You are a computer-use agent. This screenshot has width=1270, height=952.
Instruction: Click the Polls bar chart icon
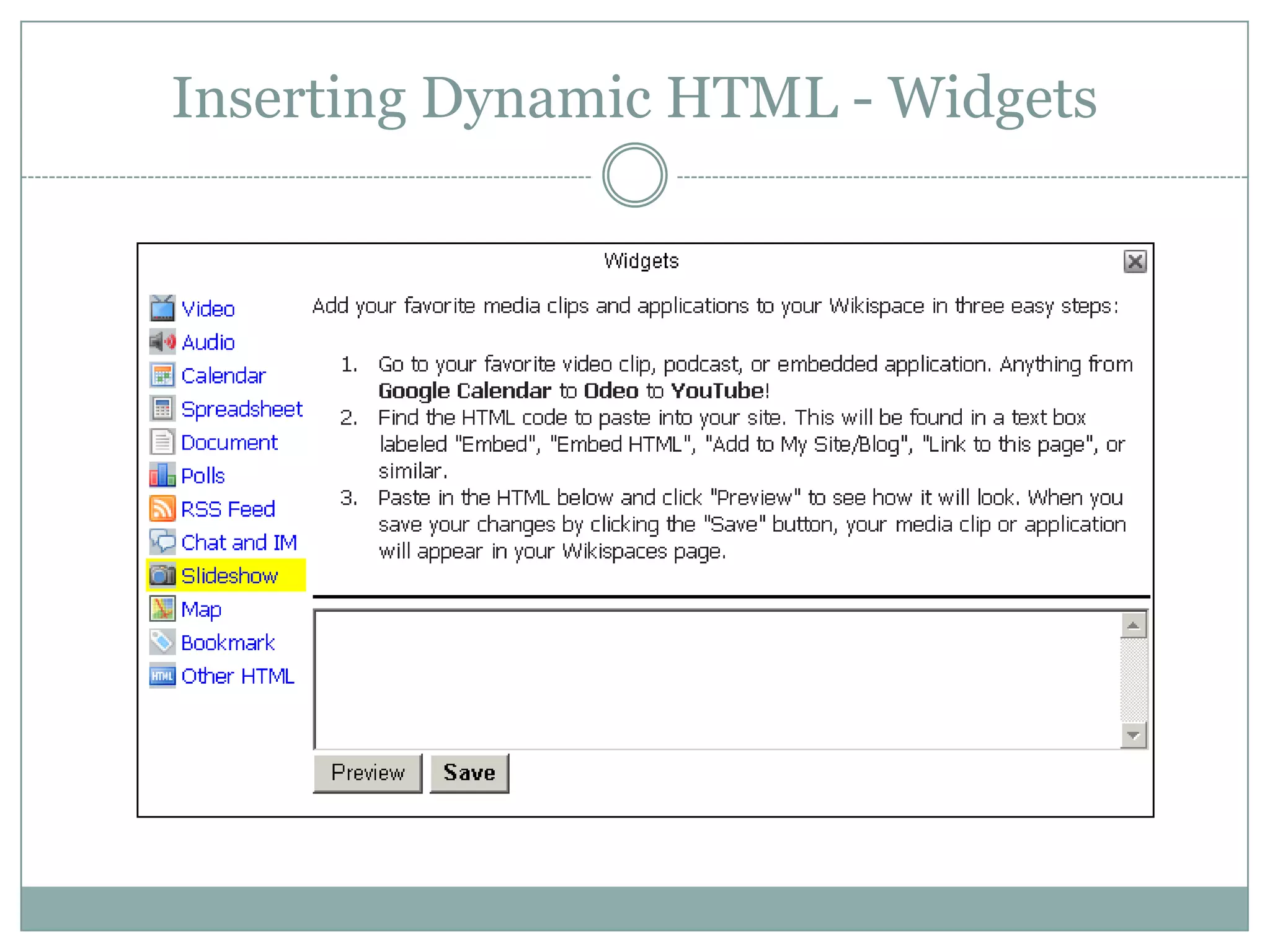(162, 475)
